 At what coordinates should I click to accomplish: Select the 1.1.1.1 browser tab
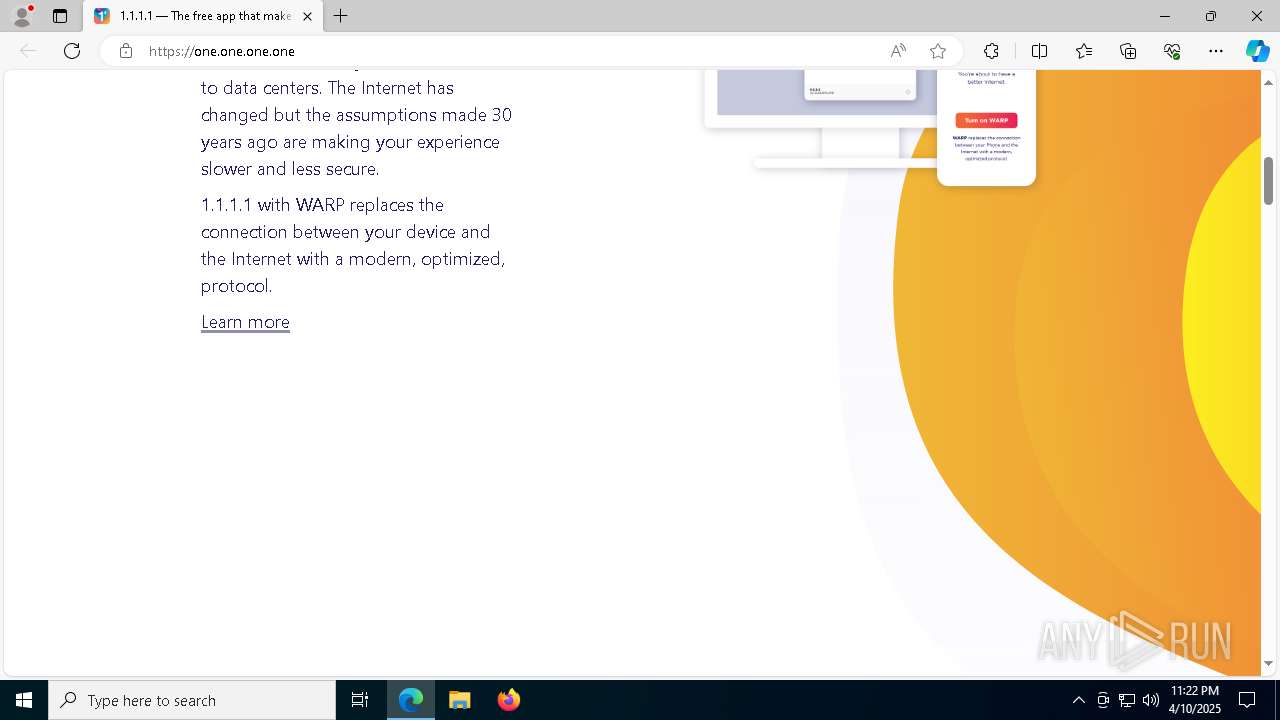pos(203,16)
